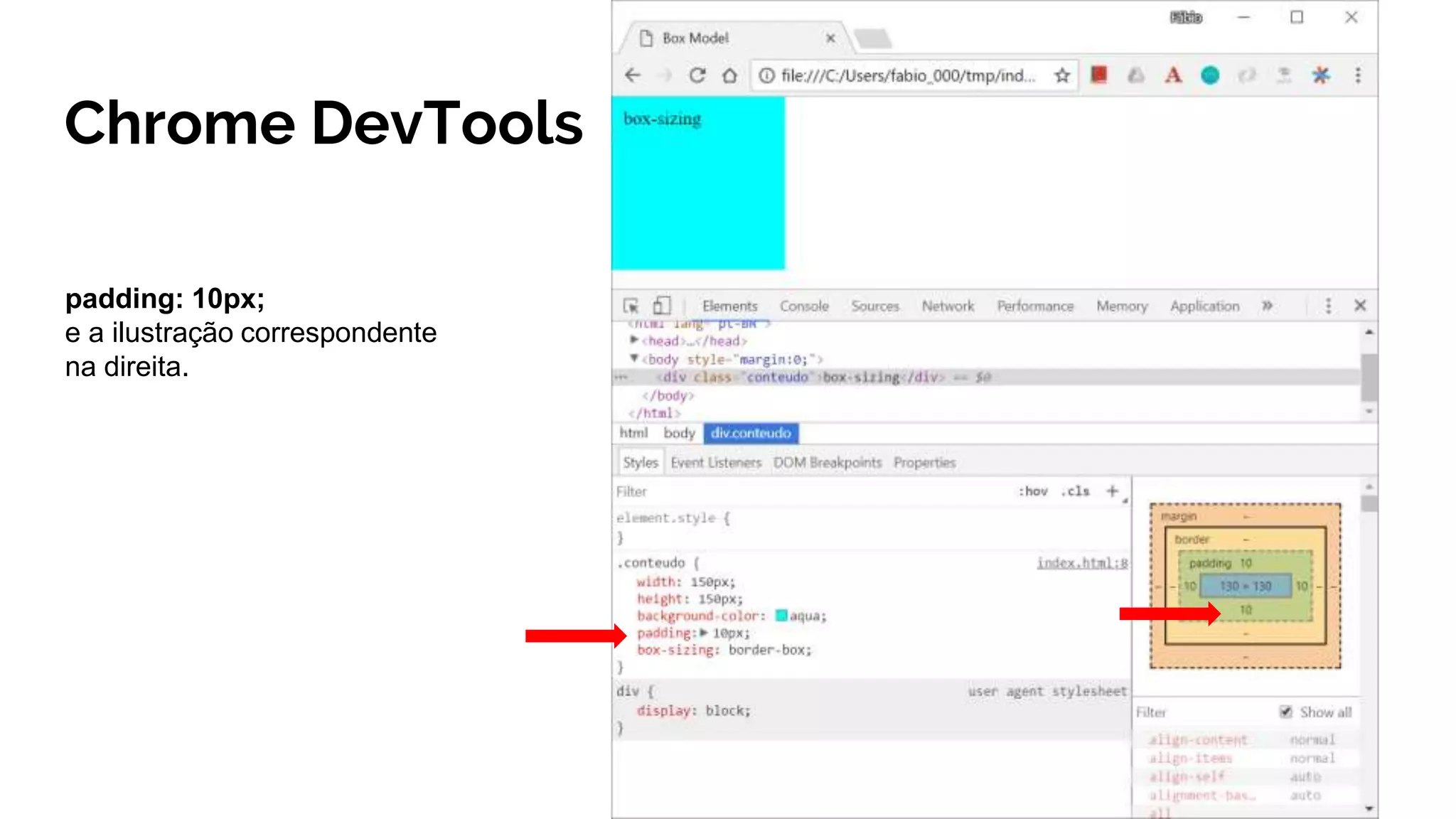Close the Box Model tab

tap(830, 38)
